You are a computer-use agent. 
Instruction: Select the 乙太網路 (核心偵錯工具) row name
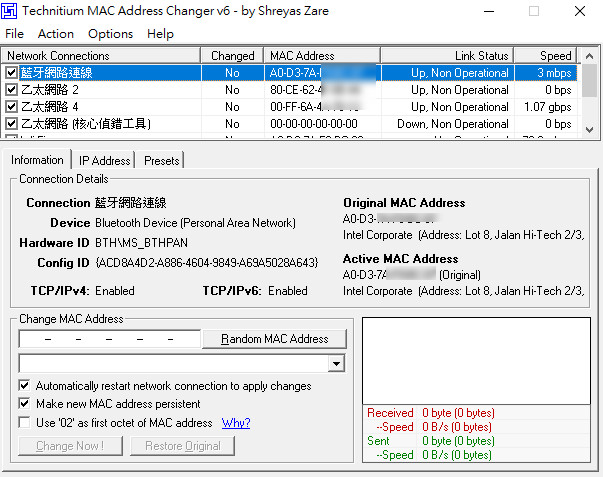point(86,123)
